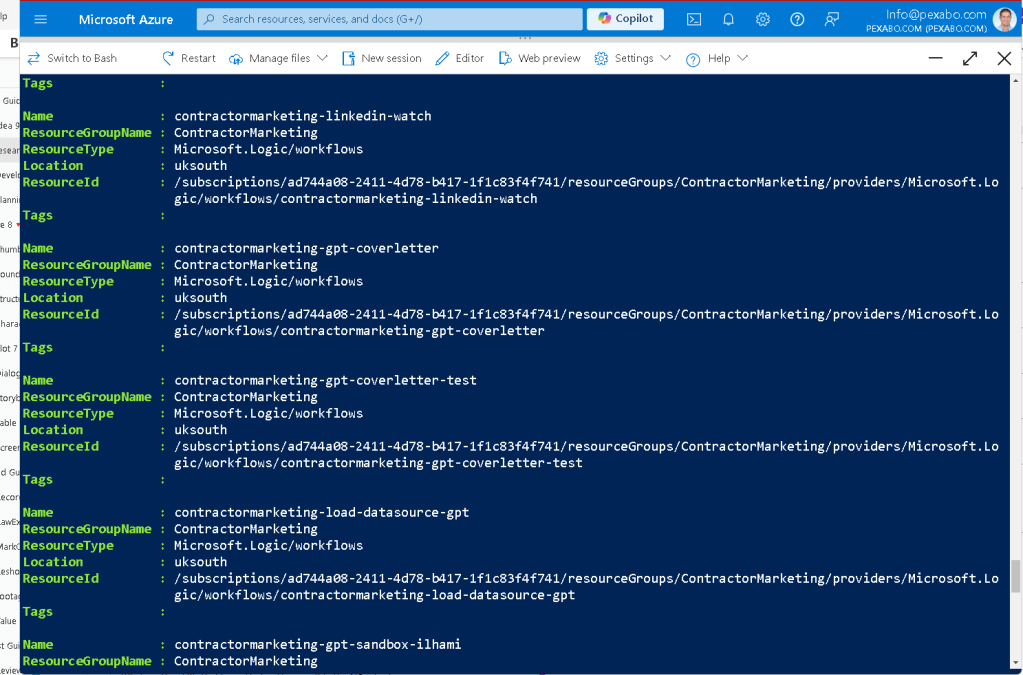Click the Copilot button
1023x675 pixels.
point(625,19)
